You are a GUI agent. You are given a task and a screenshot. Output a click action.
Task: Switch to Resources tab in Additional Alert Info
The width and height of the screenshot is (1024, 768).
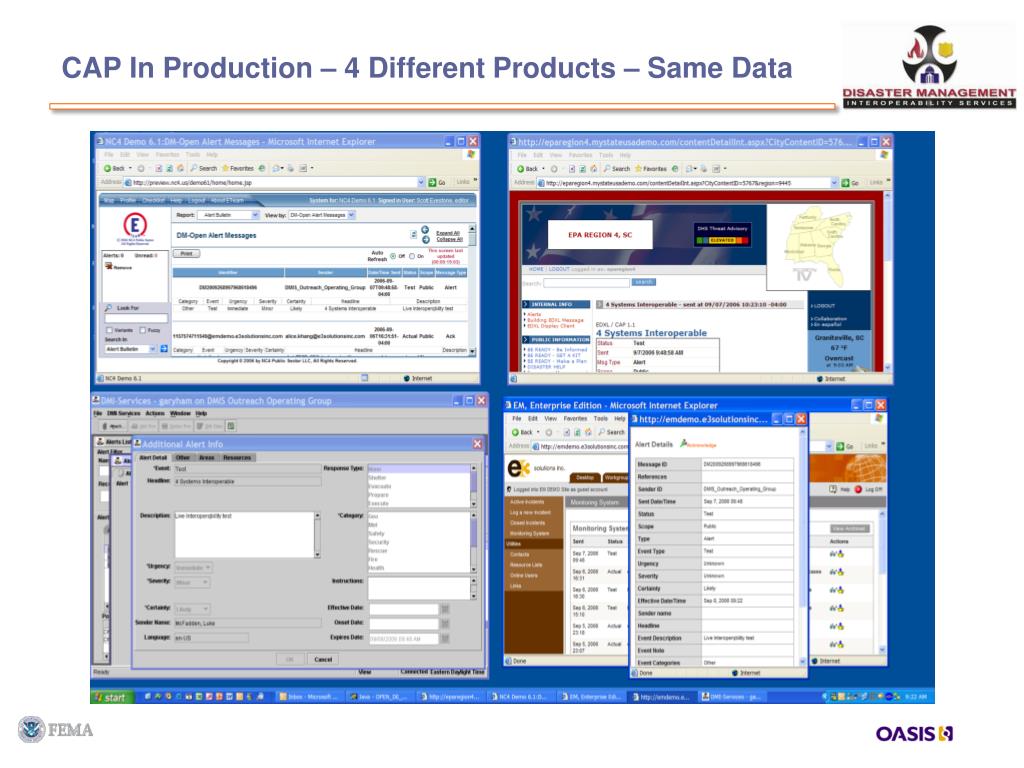236,458
